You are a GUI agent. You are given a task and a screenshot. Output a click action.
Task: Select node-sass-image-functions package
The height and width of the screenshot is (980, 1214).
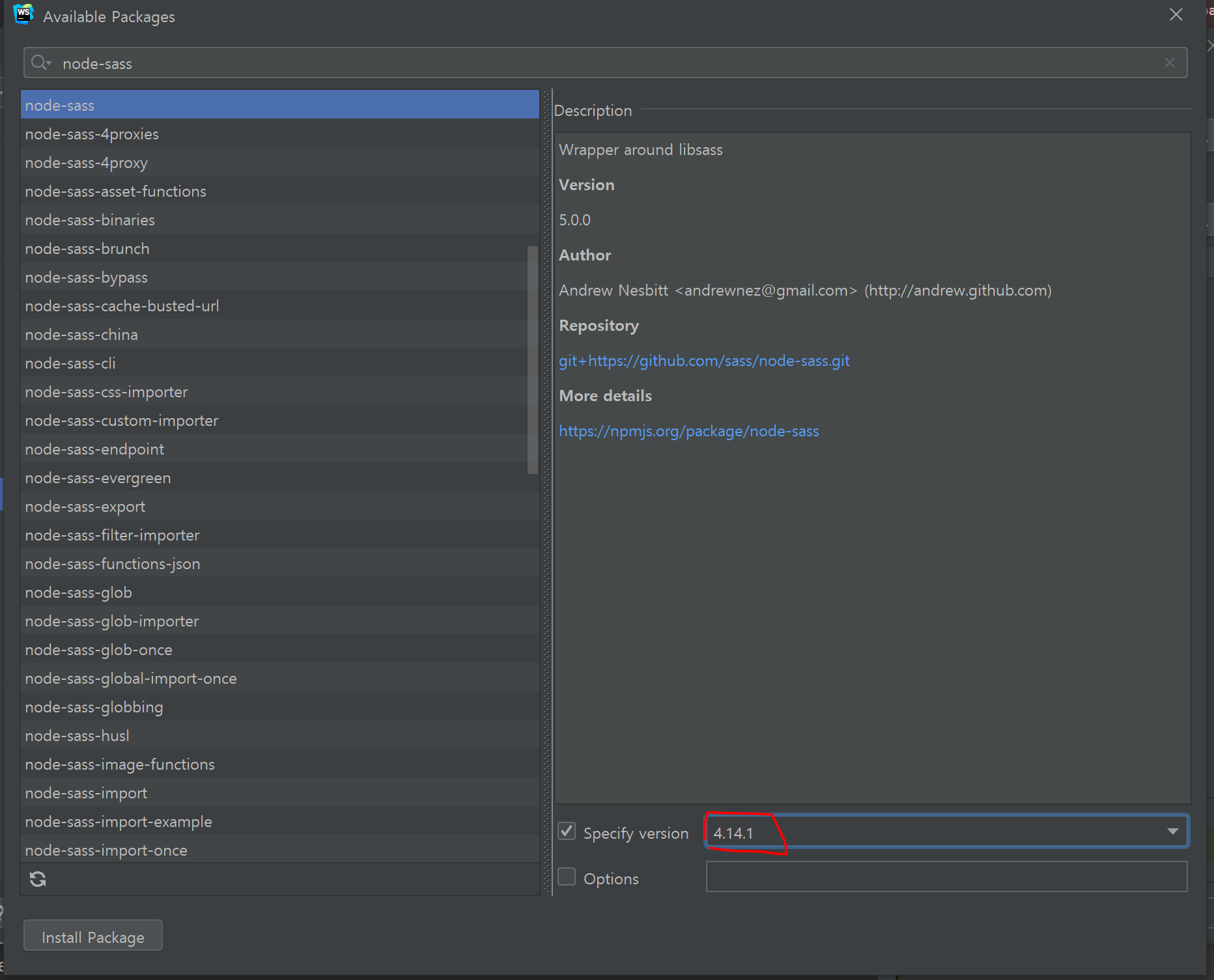(280, 764)
